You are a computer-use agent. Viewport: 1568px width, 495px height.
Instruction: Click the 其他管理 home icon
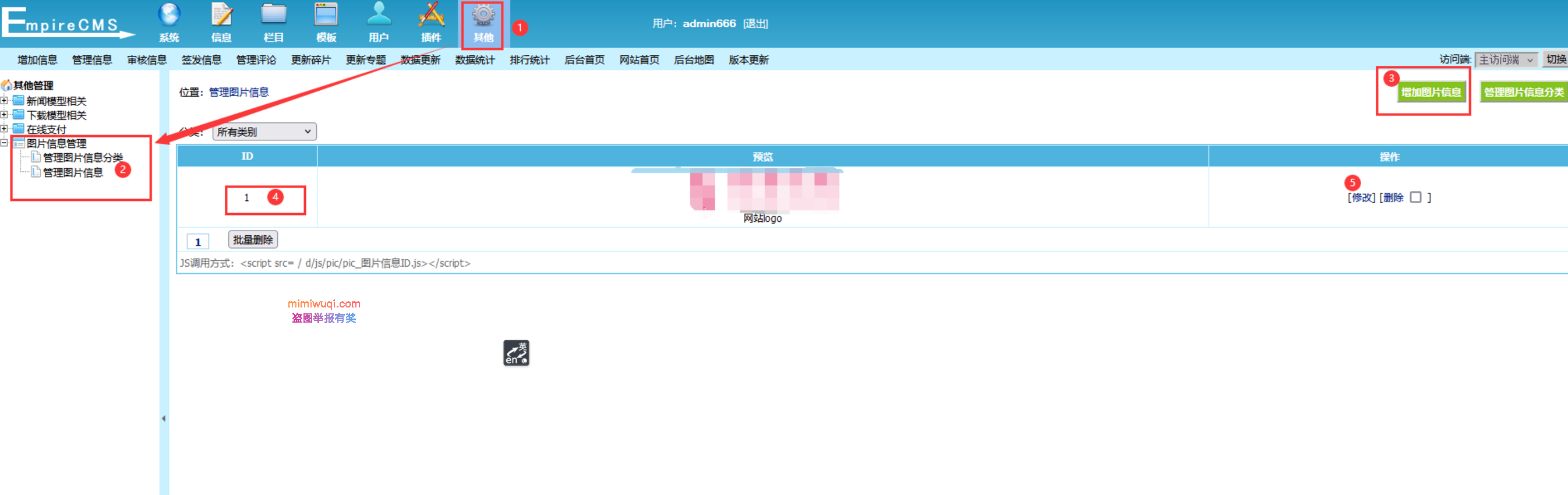[6, 85]
